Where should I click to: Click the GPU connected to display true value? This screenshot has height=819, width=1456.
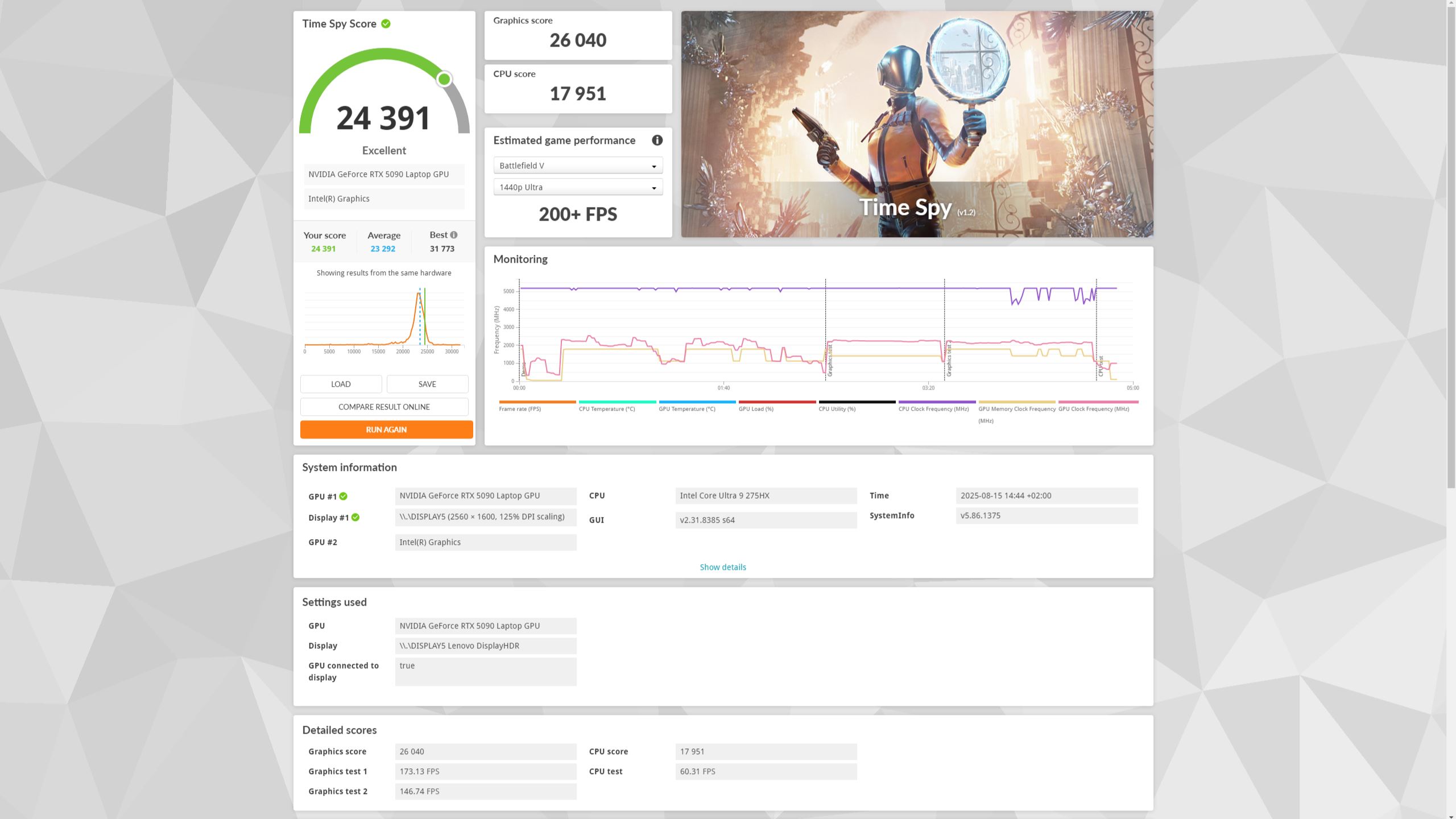[486, 672]
